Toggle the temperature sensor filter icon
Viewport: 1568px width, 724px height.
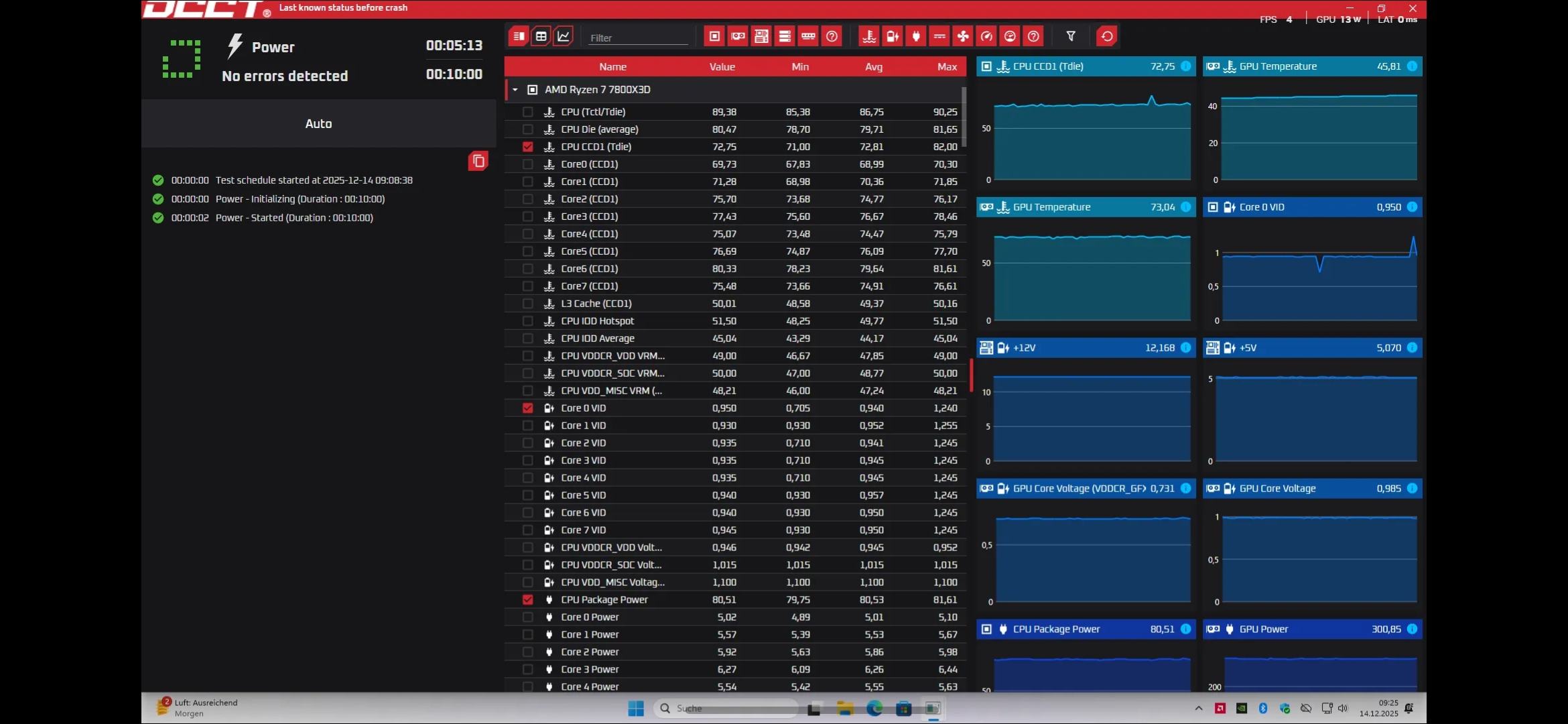[x=869, y=36]
